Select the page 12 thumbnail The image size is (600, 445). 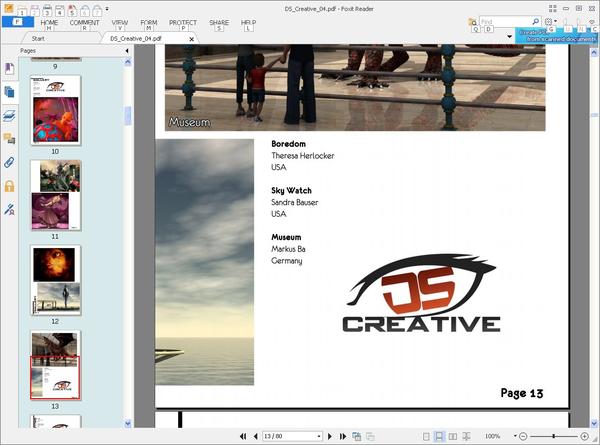click(55, 280)
